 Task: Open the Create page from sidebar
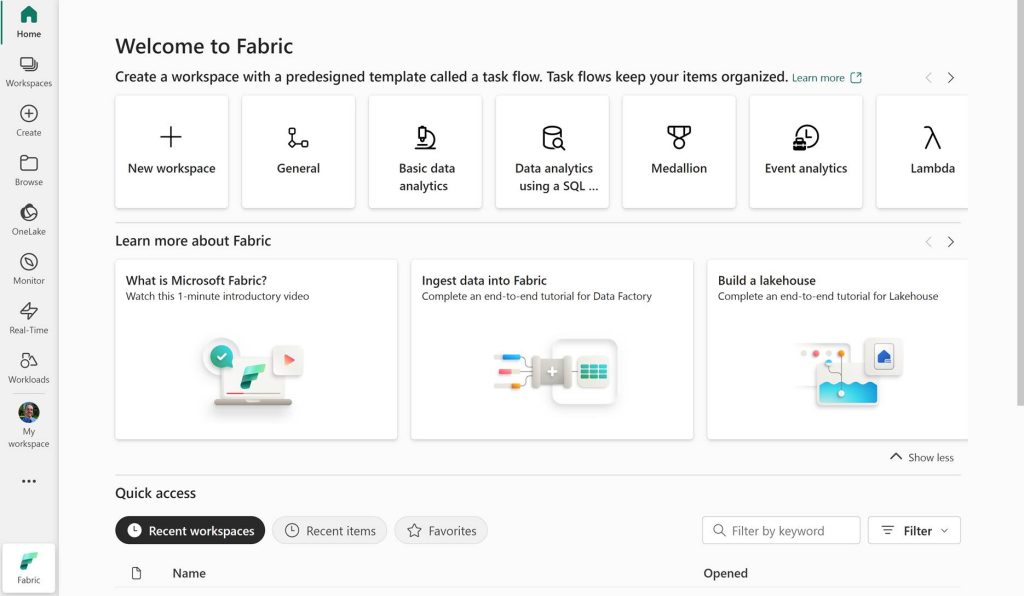click(x=29, y=121)
